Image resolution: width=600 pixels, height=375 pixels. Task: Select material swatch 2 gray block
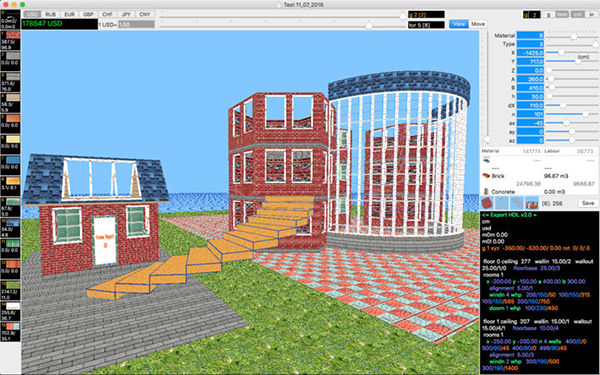pyautogui.click(x=10, y=61)
